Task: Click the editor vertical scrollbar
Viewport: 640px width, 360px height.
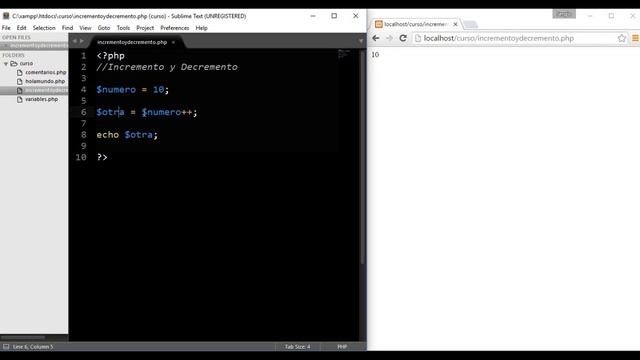Action: 362,157
